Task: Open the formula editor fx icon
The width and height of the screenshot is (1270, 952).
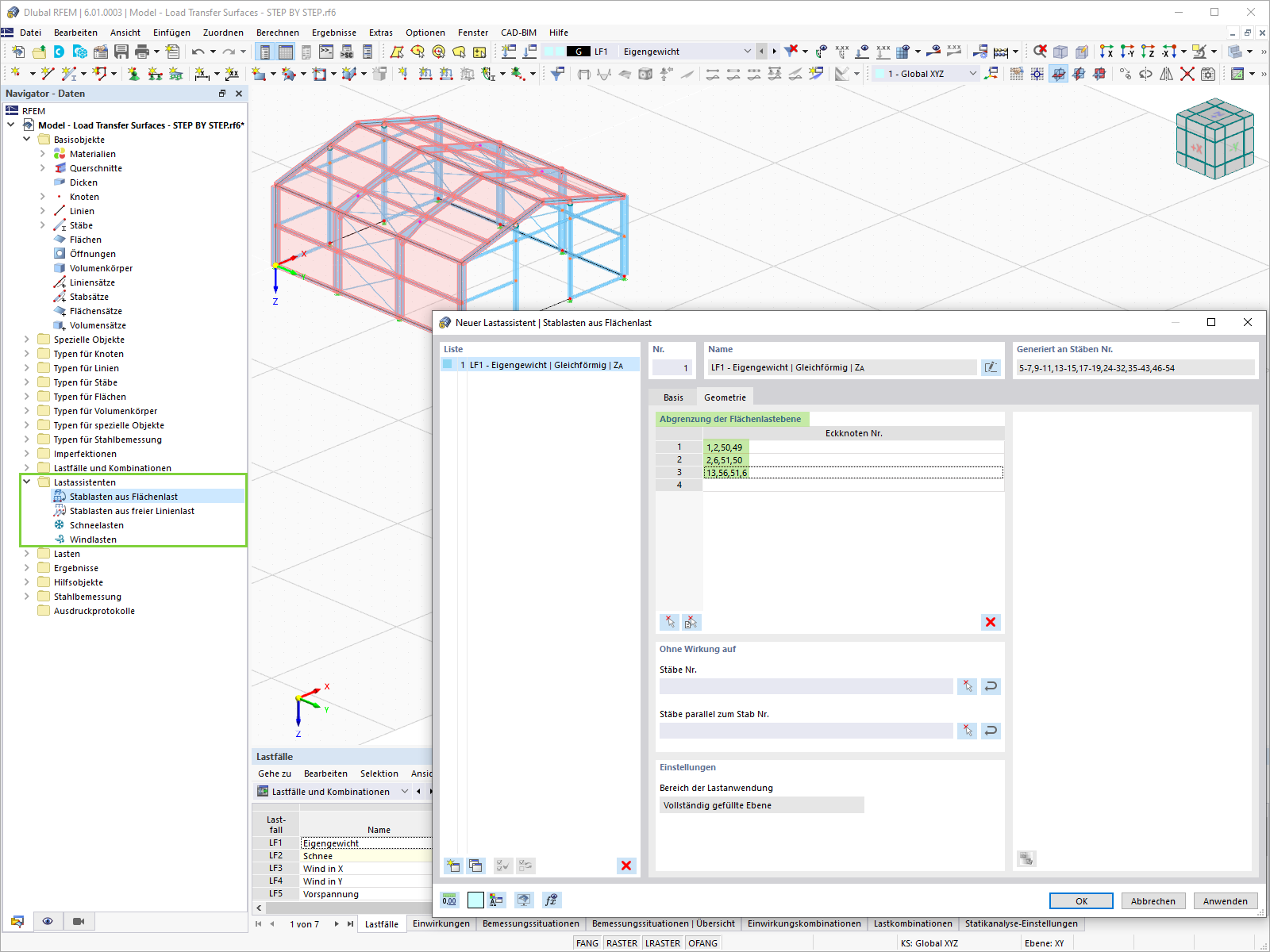Action: click(552, 899)
